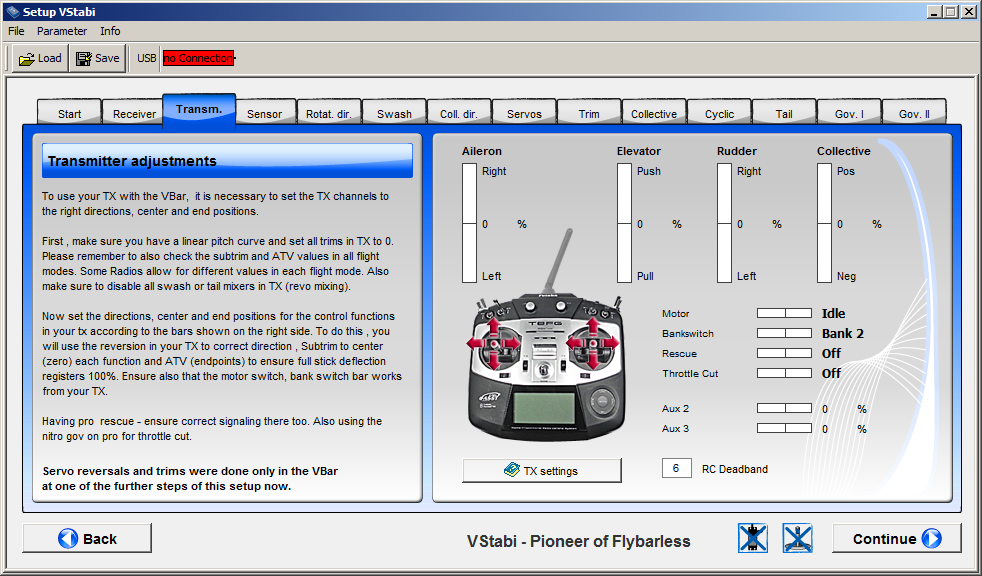The height and width of the screenshot is (576, 982).
Task: Click the Save toolbar button
Action: coord(98,58)
